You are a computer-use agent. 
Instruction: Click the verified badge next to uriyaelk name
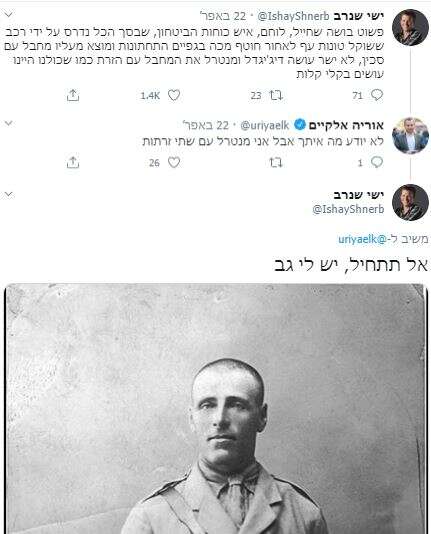pos(300,125)
